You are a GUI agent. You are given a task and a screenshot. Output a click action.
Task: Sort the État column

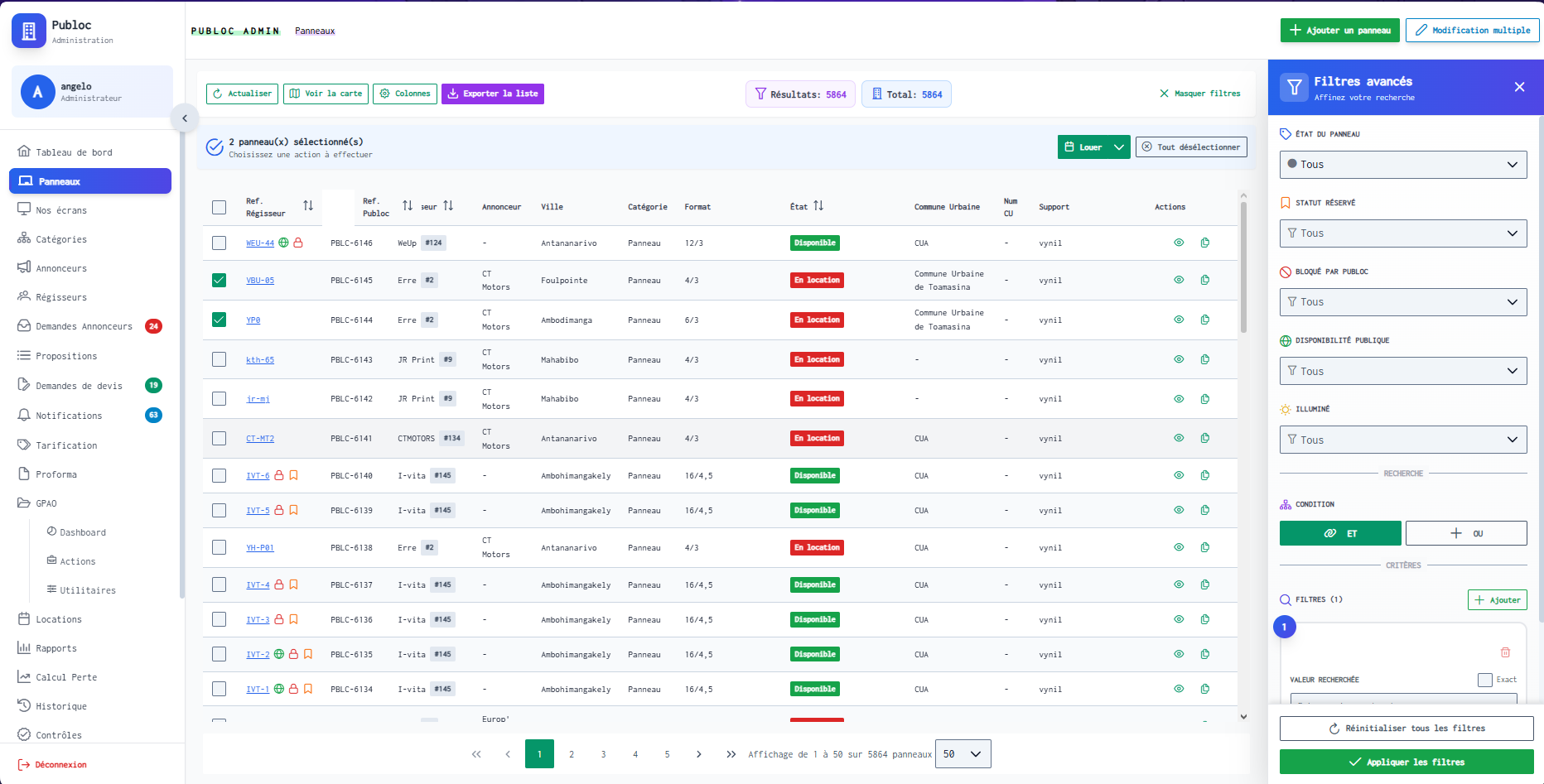[x=818, y=205]
